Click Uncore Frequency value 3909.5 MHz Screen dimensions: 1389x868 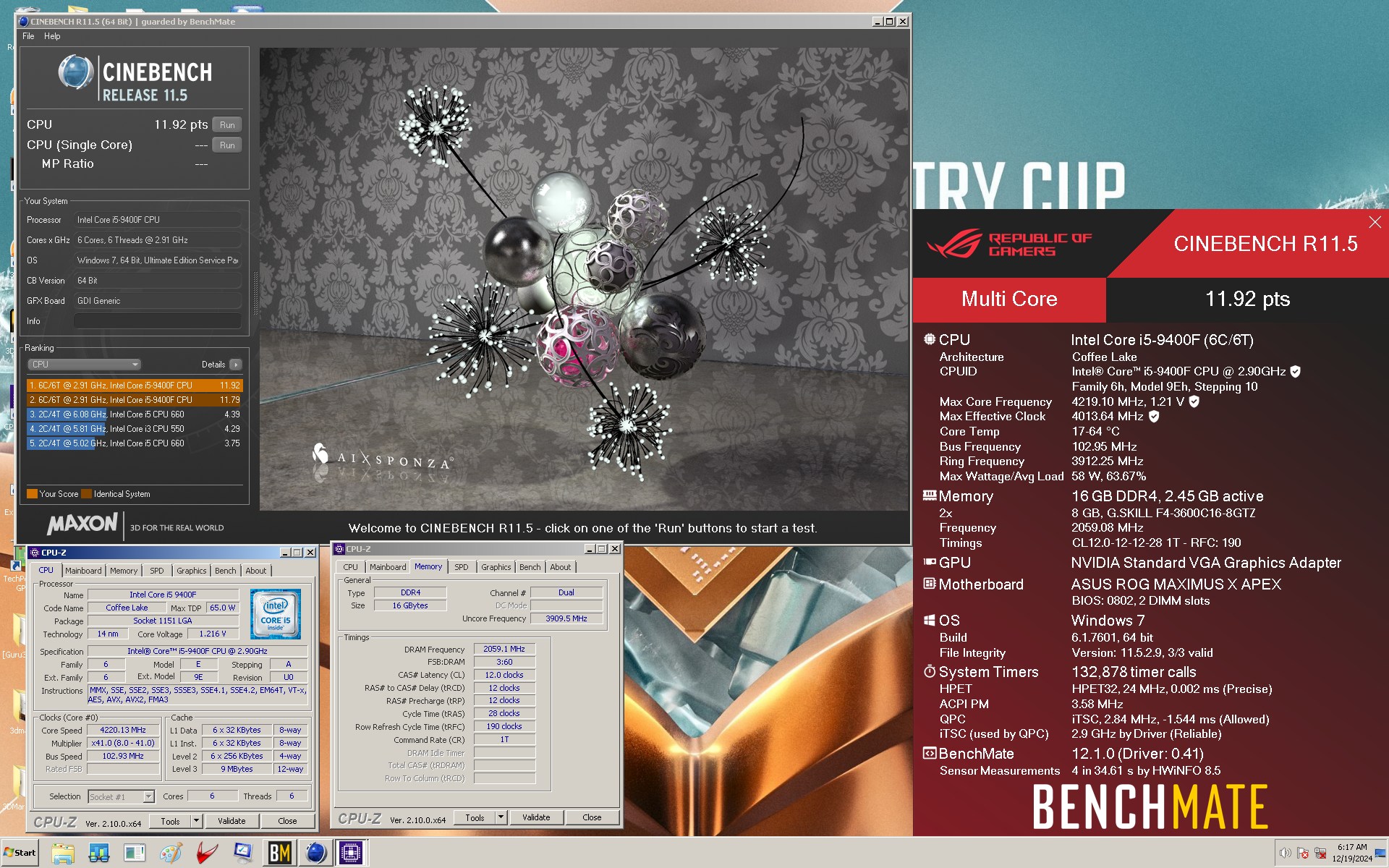(x=566, y=619)
